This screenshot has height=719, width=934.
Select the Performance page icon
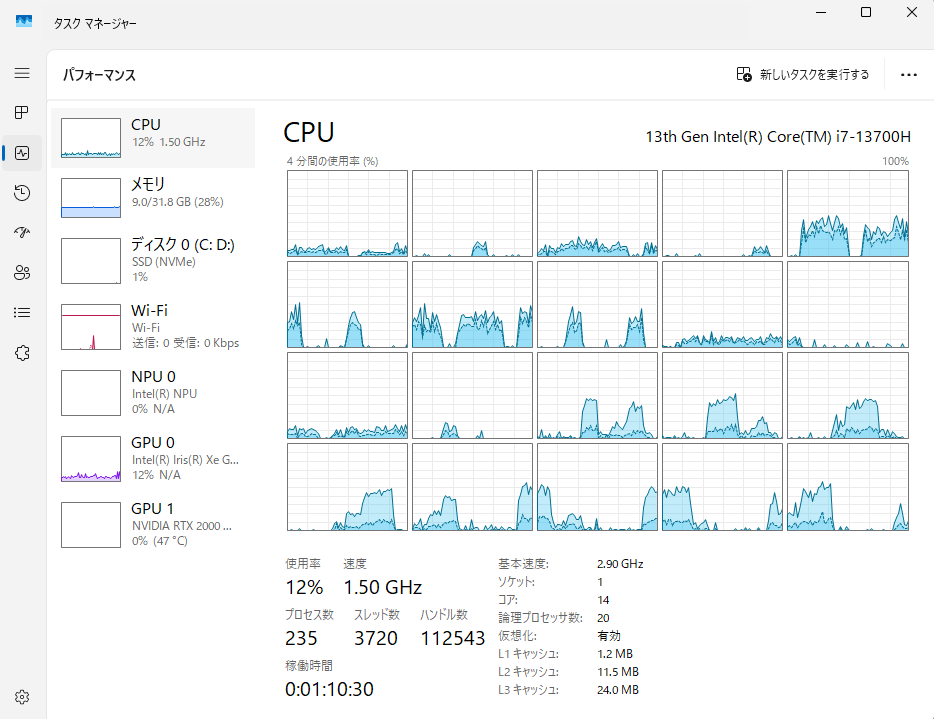coord(22,153)
